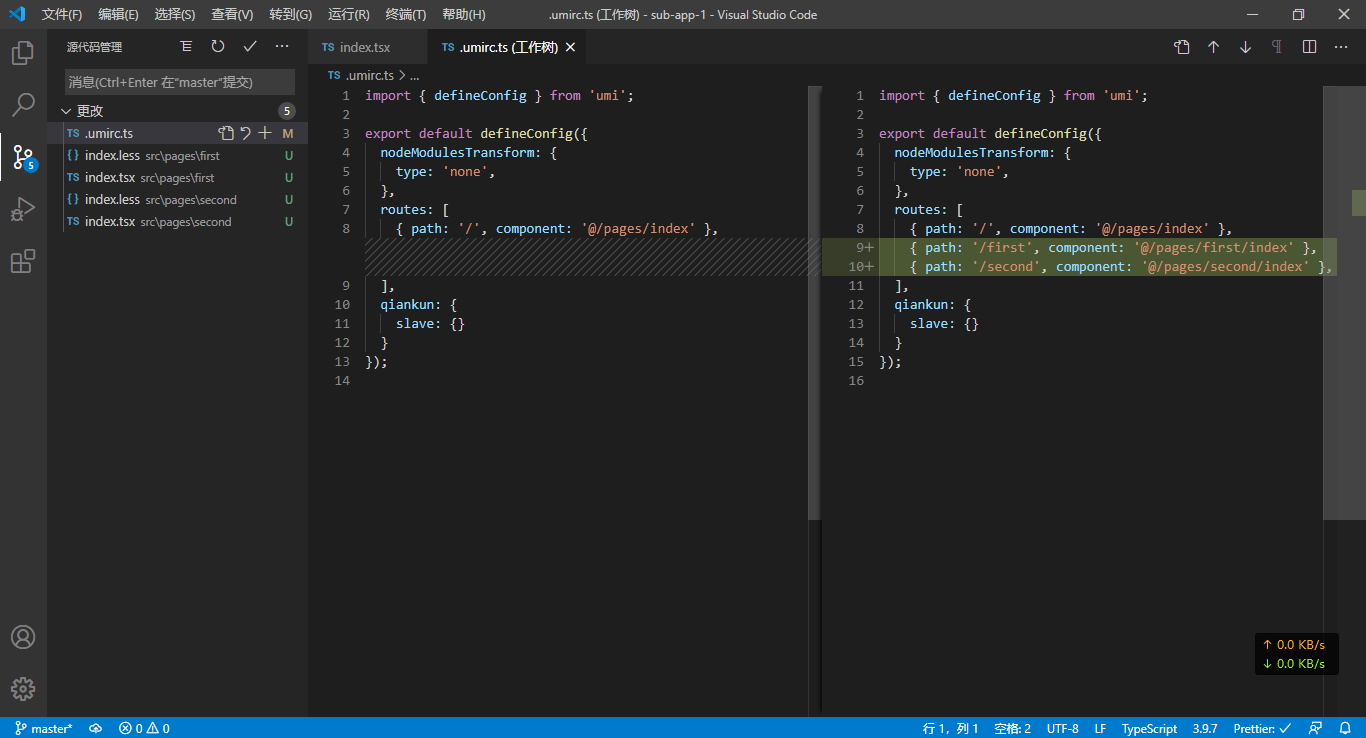This screenshot has width=1366, height=738.
Task: Open the 运行(R) menu
Action: point(348,14)
